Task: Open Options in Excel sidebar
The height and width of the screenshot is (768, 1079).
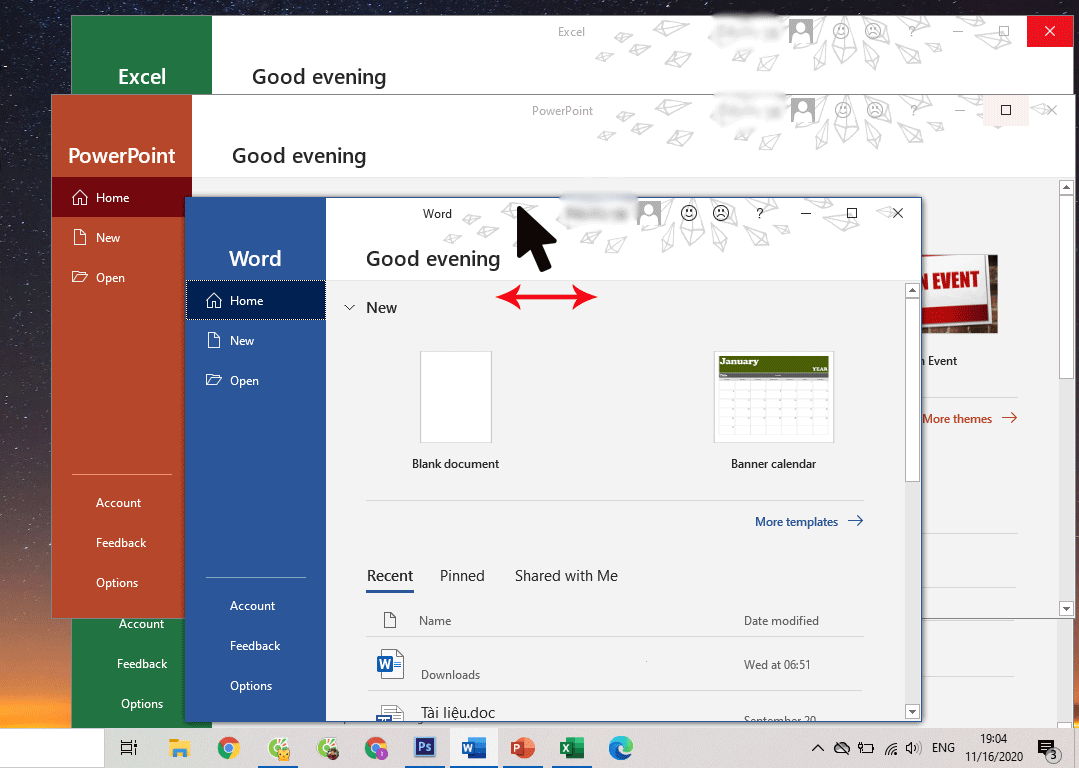Action: click(142, 703)
